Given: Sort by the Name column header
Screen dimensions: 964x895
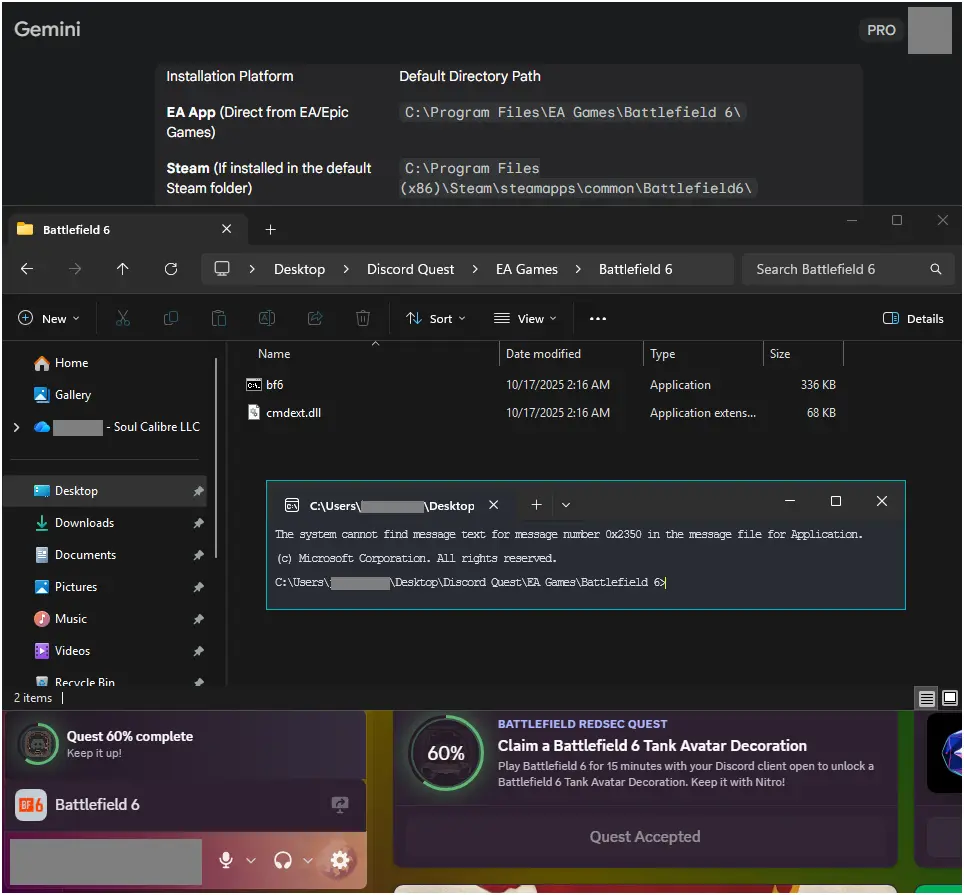Looking at the screenshot, I should 274,354.
